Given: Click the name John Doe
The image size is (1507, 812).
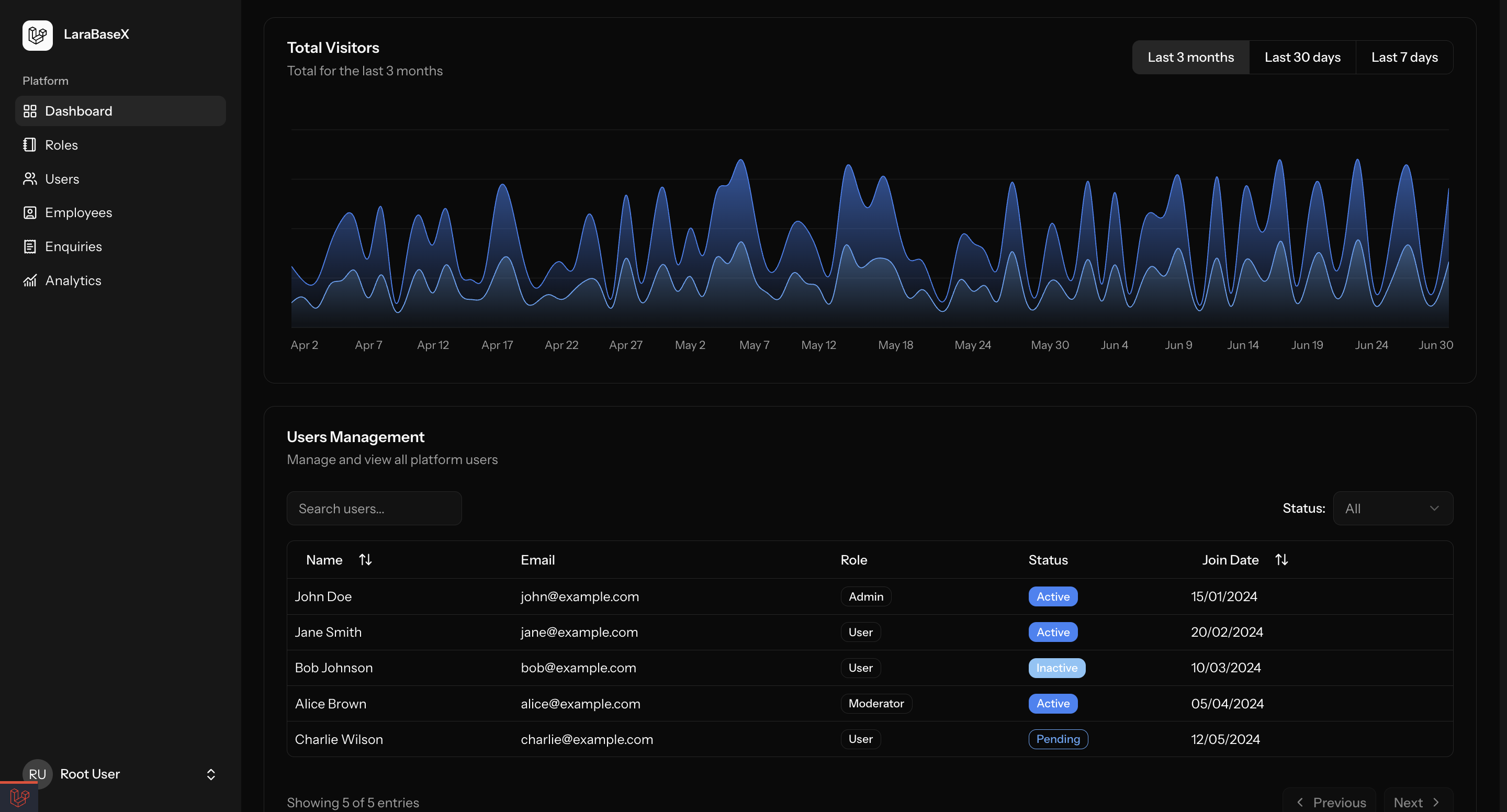Looking at the screenshot, I should (323, 597).
